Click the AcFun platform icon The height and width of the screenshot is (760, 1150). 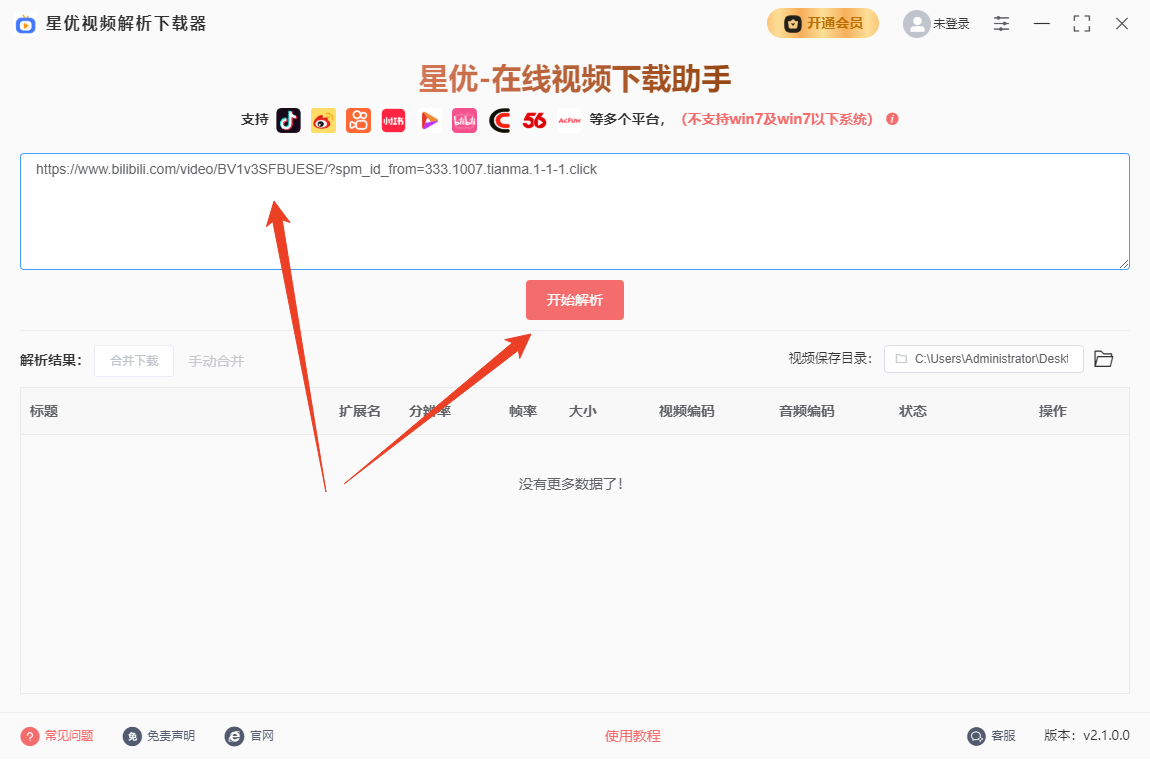(x=569, y=120)
